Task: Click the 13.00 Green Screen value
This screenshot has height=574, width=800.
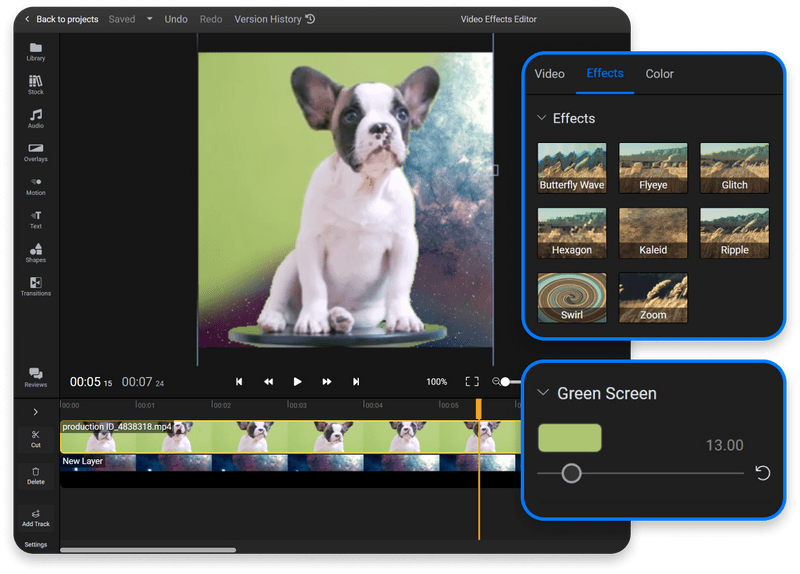Action: [x=724, y=445]
